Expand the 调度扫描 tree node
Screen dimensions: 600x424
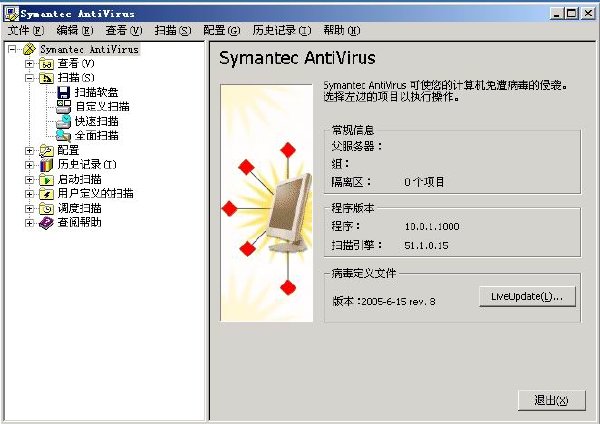click(29, 209)
